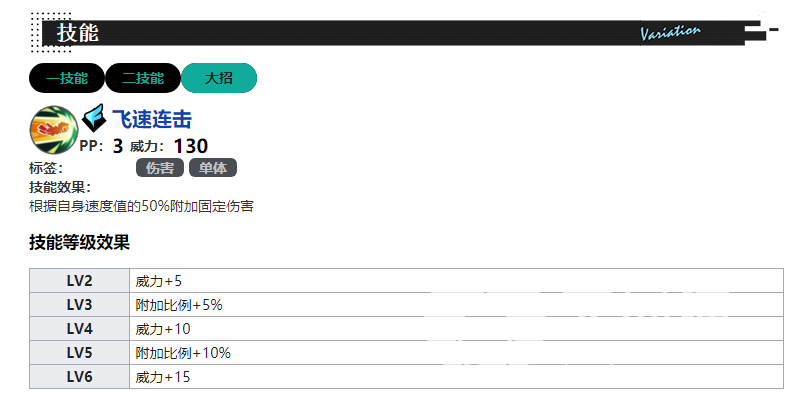Click the 技能等级效果 heading

pyautogui.click(x=80, y=242)
